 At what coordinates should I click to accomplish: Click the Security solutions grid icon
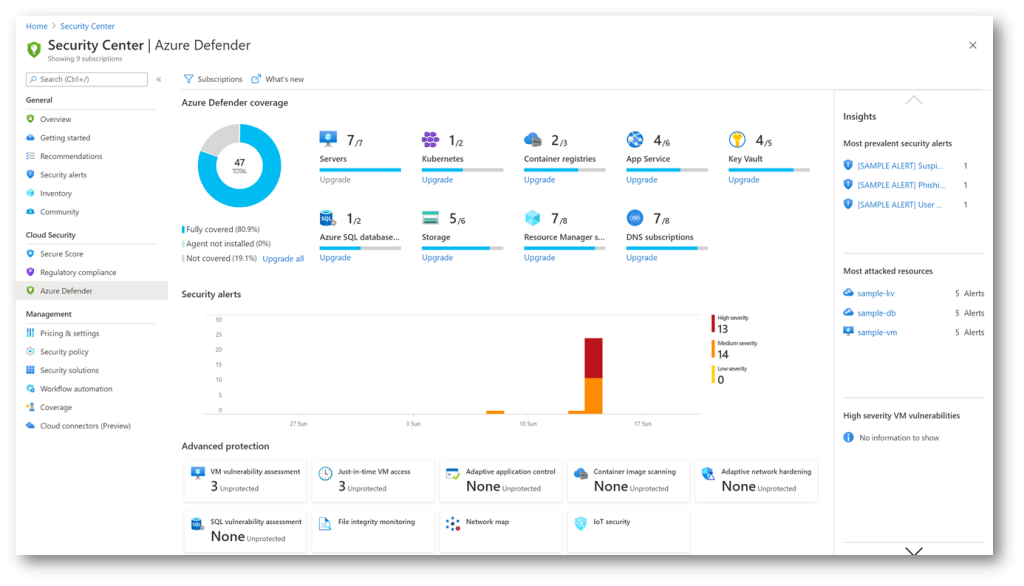pyautogui.click(x=30, y=370)
